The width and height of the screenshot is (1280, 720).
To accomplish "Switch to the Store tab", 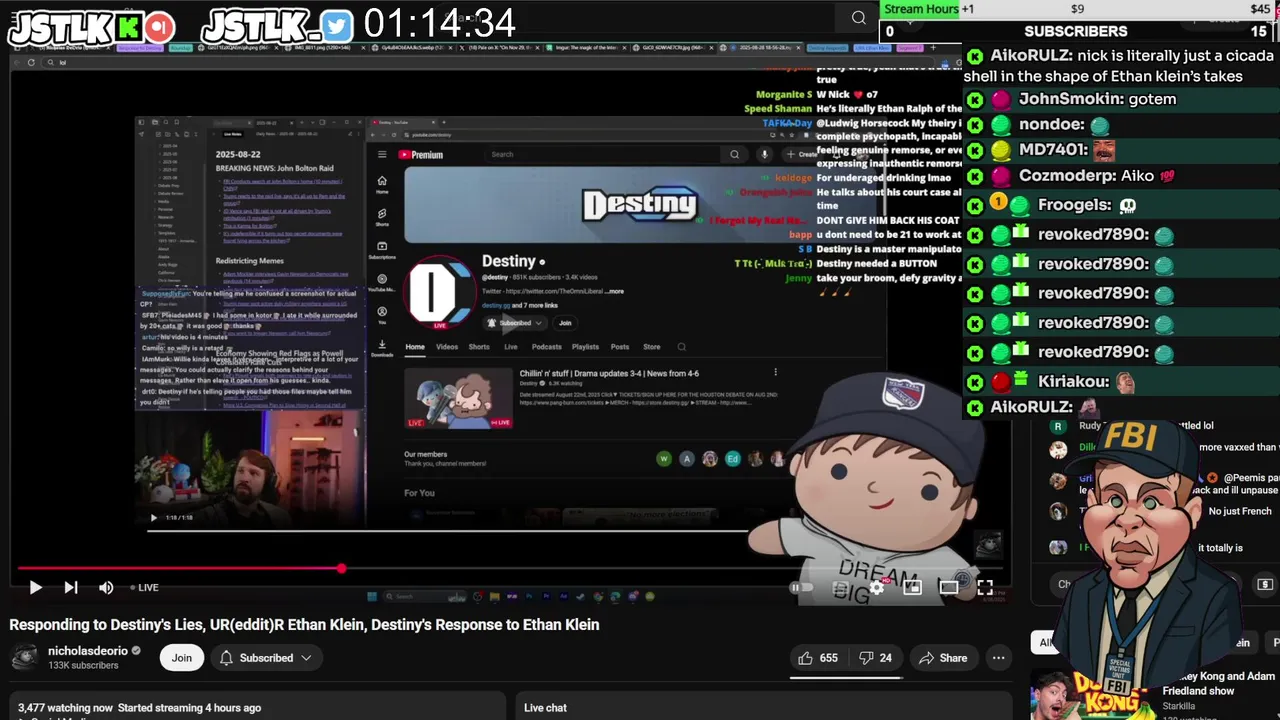I will coord(652,347).
